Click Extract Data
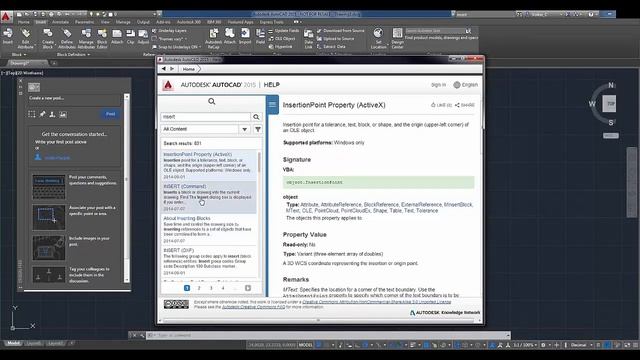The width and height of the screenshot is (640, 360). [331, 47]
